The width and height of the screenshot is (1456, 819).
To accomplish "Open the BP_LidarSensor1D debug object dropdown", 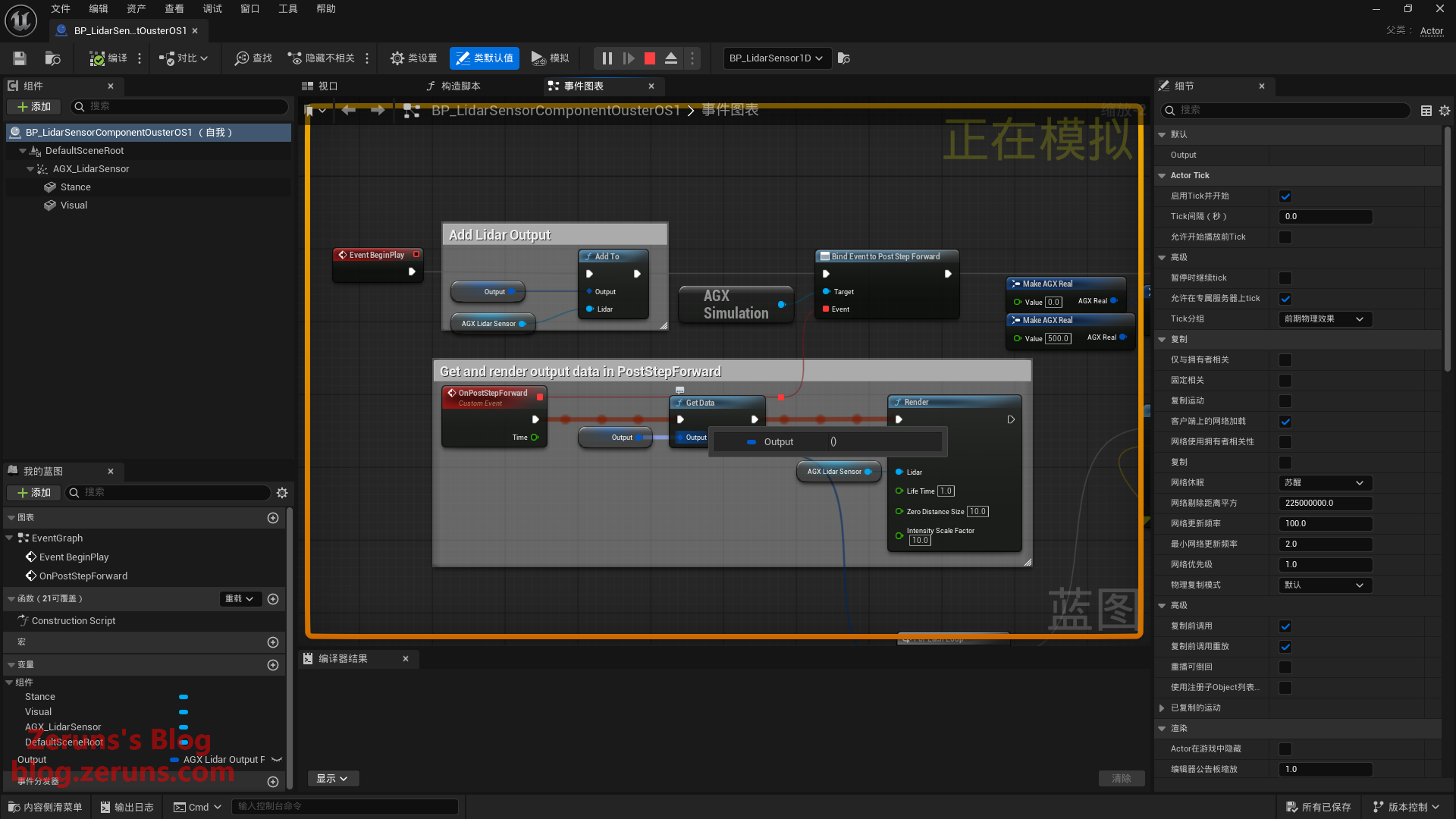I will tap(776, 58).
